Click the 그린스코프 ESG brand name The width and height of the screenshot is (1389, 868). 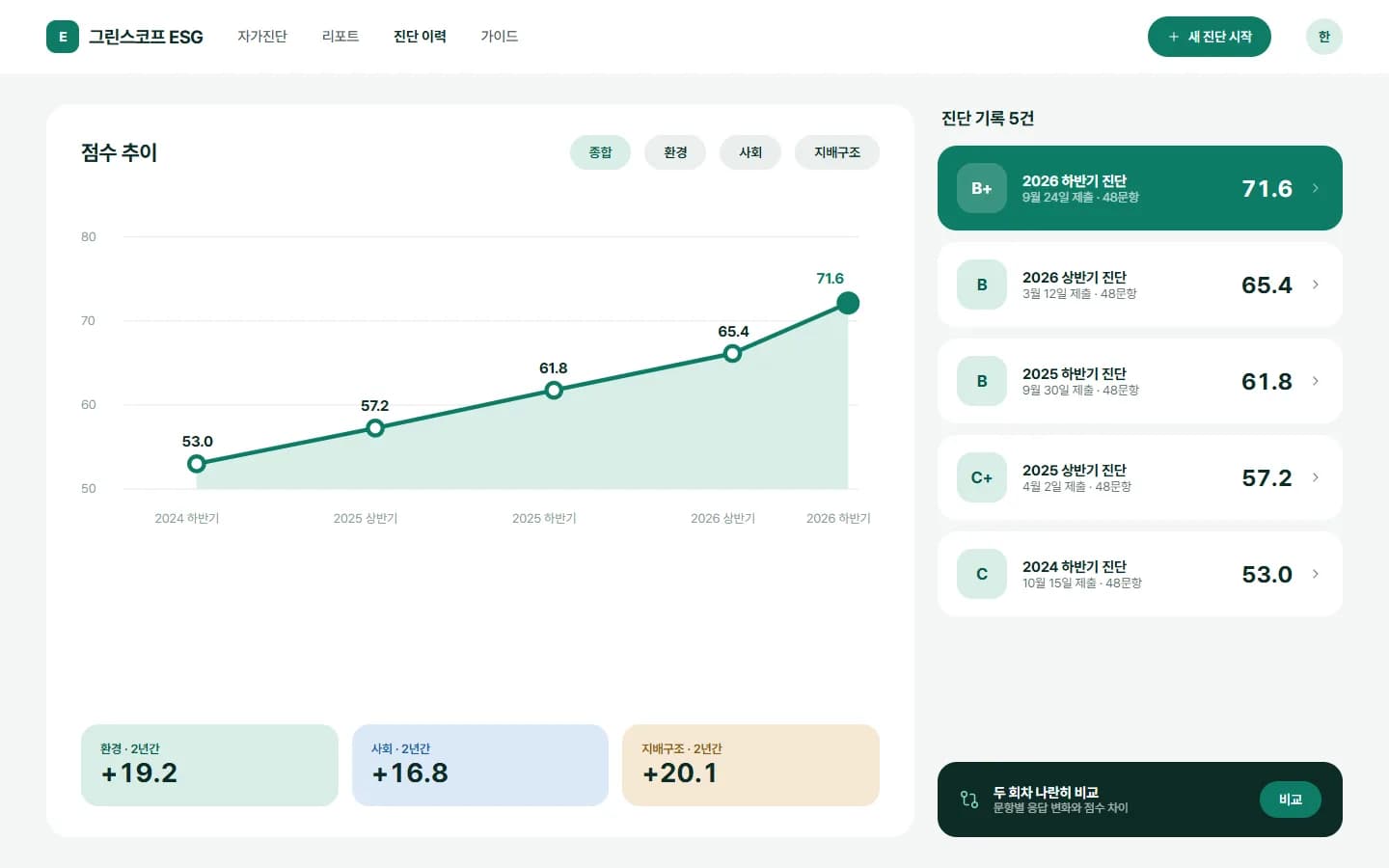point(146,37)
